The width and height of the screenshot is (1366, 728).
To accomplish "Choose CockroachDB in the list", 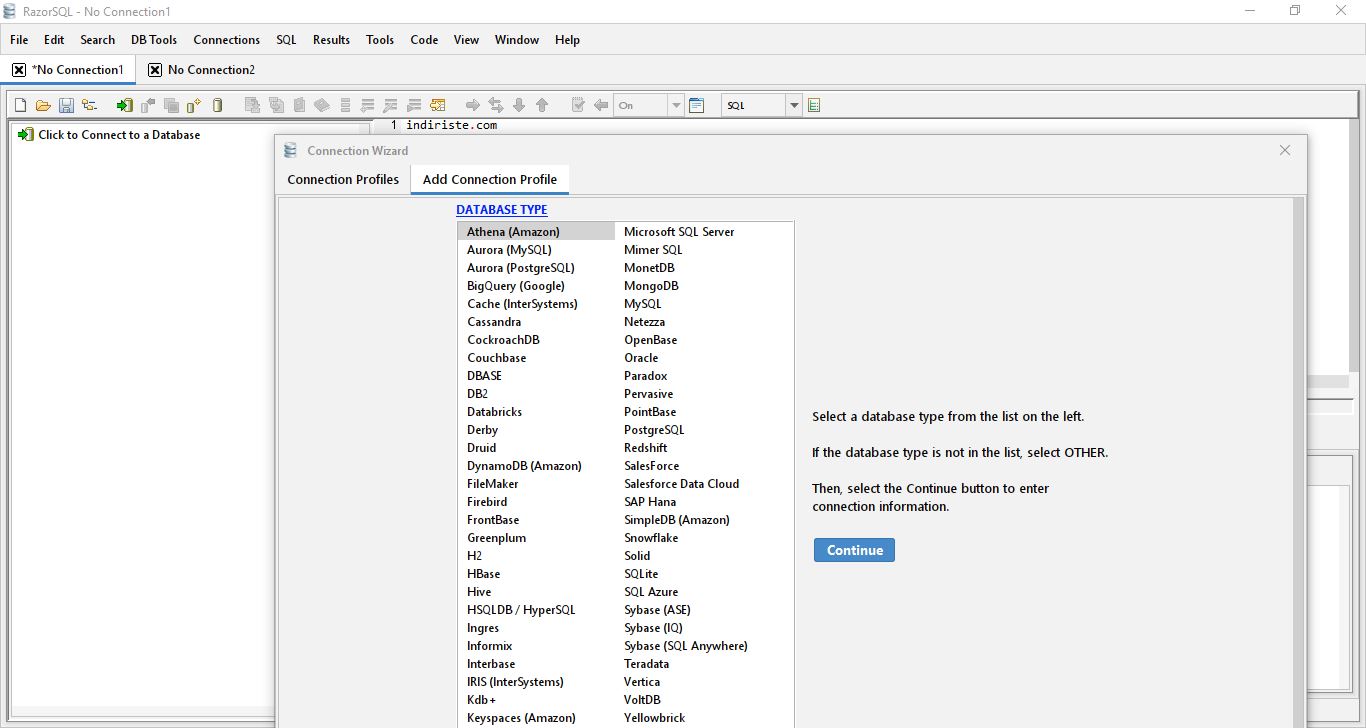I will [503, 340].
